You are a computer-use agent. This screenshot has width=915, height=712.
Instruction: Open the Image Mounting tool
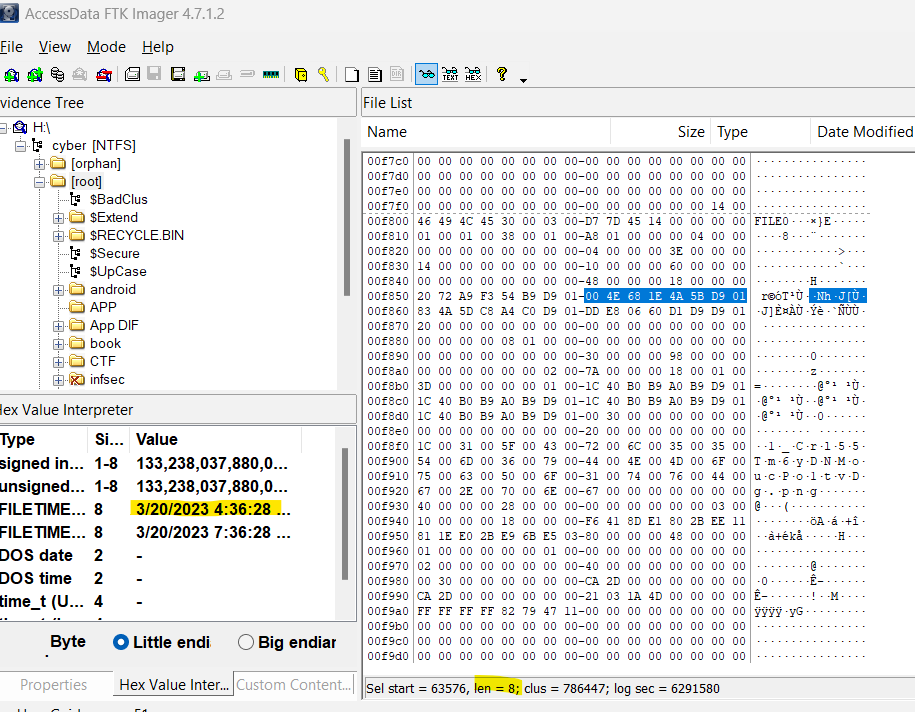coord(57,75)
